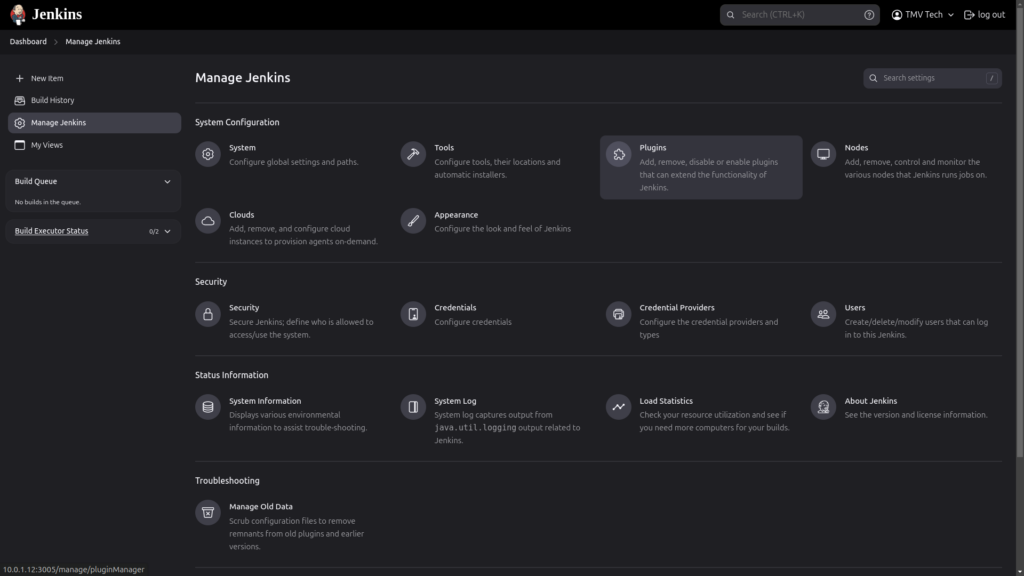Viewport: 1024px width, 576px height.
Task: Click the Appearance paintbrush icon
Action: click(413, 221)
